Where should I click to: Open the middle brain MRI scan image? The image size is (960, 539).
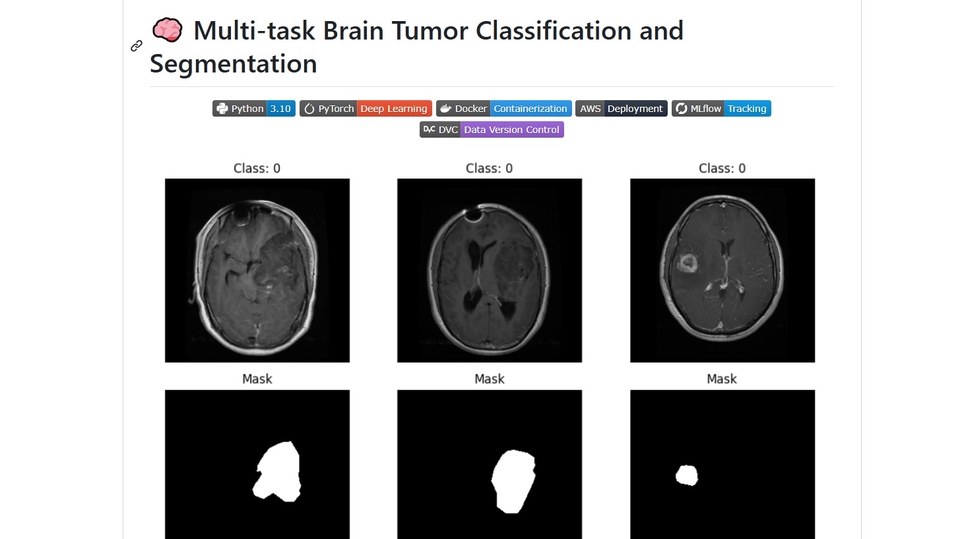coord(489,270)
